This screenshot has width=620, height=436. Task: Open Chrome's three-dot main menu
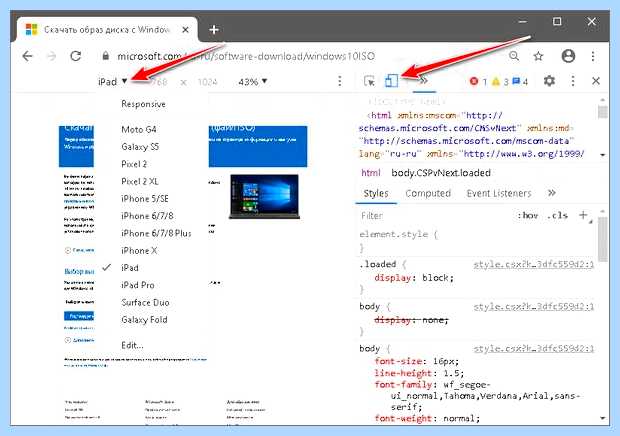(x=593, y=56)
